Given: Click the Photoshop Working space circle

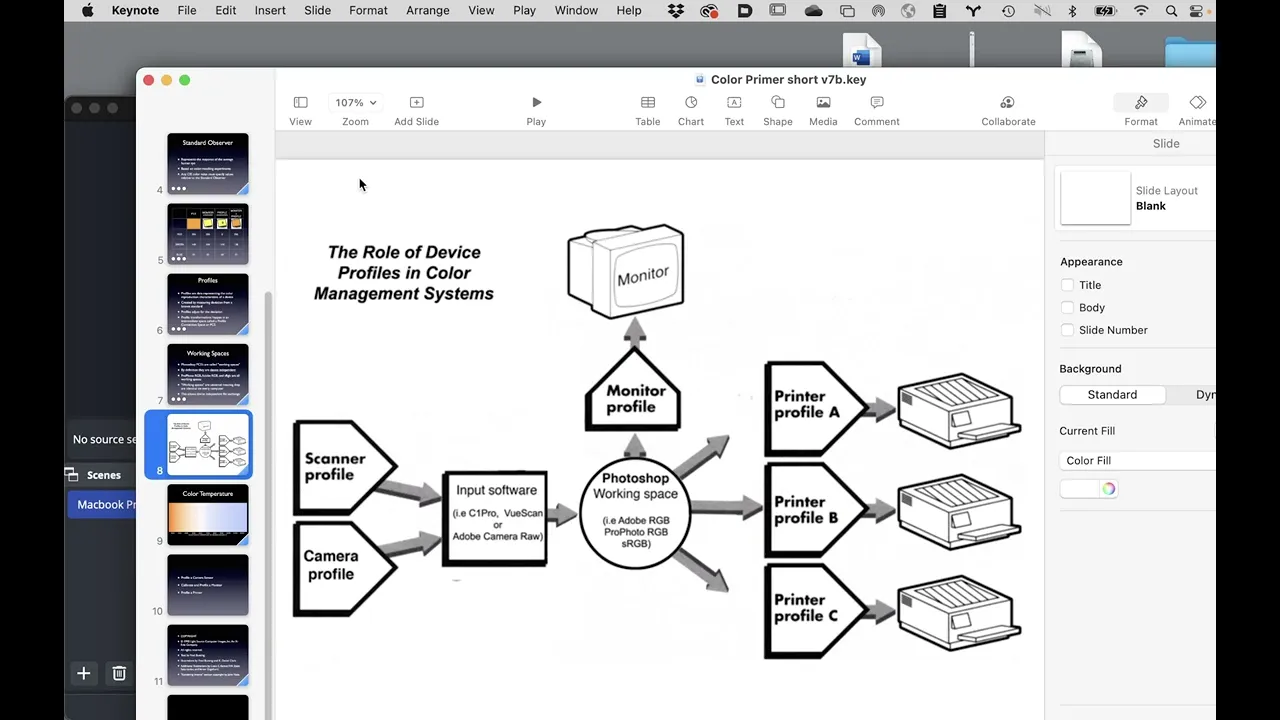Looking at the screenshot, I should click(635, 514).
